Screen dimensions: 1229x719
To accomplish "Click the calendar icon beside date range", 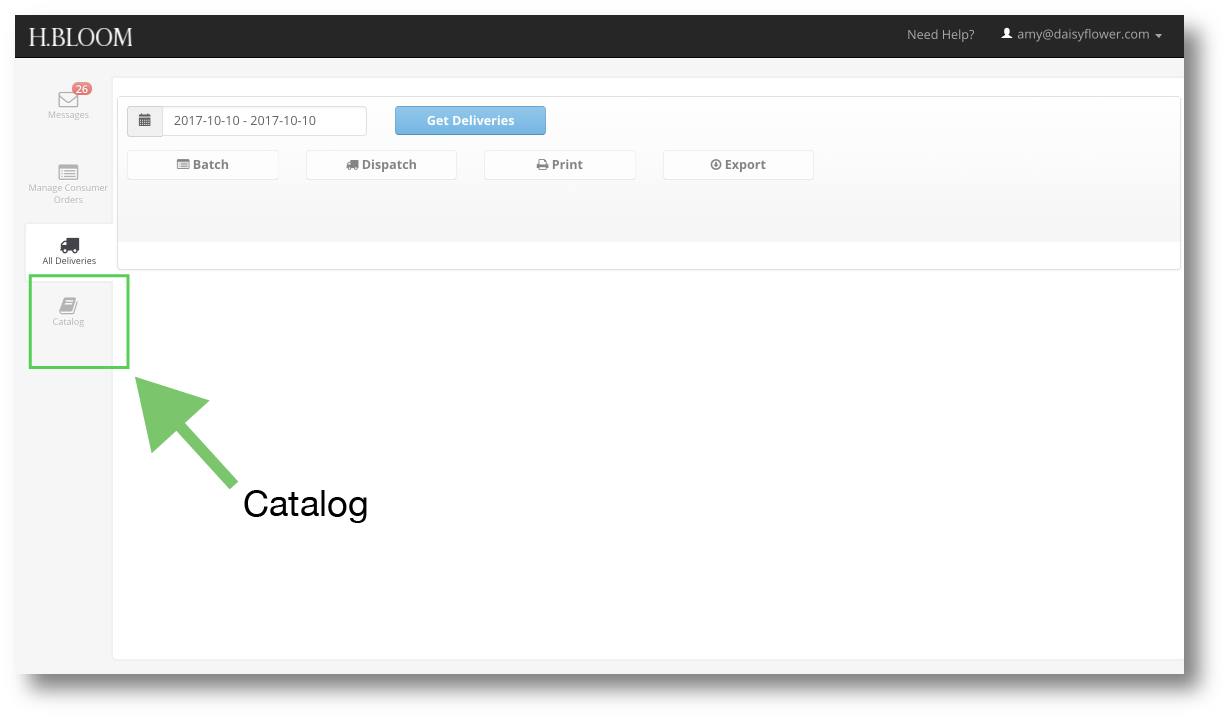I will point(145,121).
